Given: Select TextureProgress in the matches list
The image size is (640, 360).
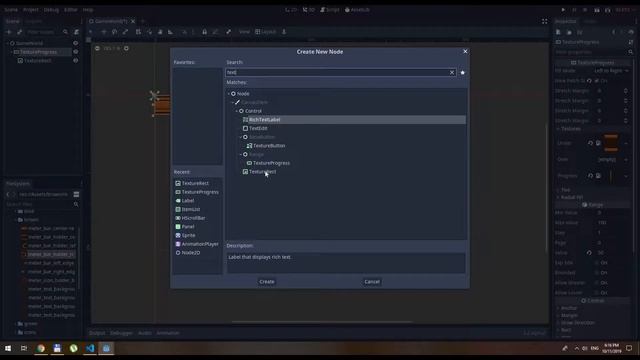Looking at the screenshot, I should pyautogui.click(x=271, y=163).
